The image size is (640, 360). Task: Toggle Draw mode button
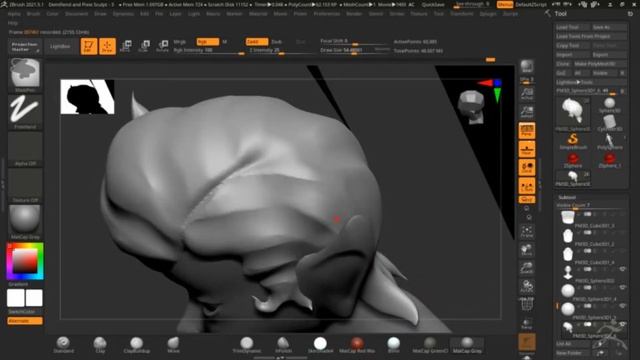(107, 46)
